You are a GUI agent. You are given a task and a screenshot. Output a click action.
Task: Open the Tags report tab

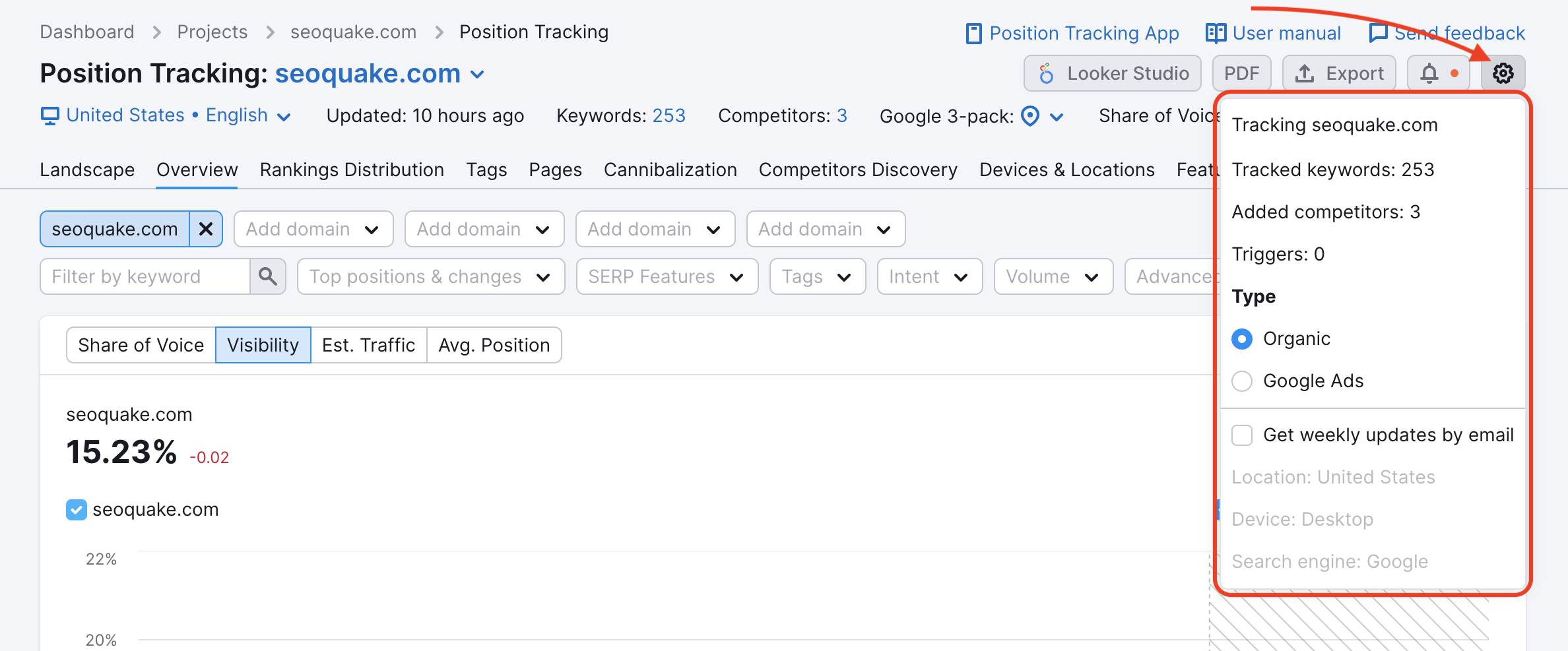pos(486,170)
